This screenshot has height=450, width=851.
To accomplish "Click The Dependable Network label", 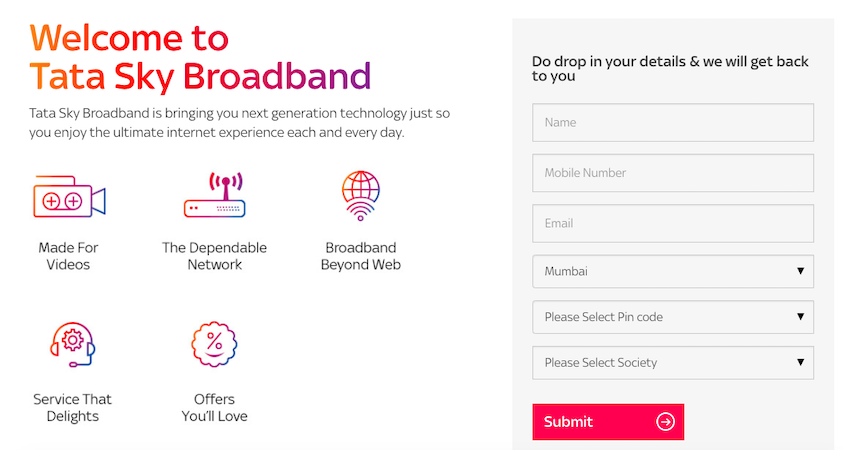I will click(214, 256).
